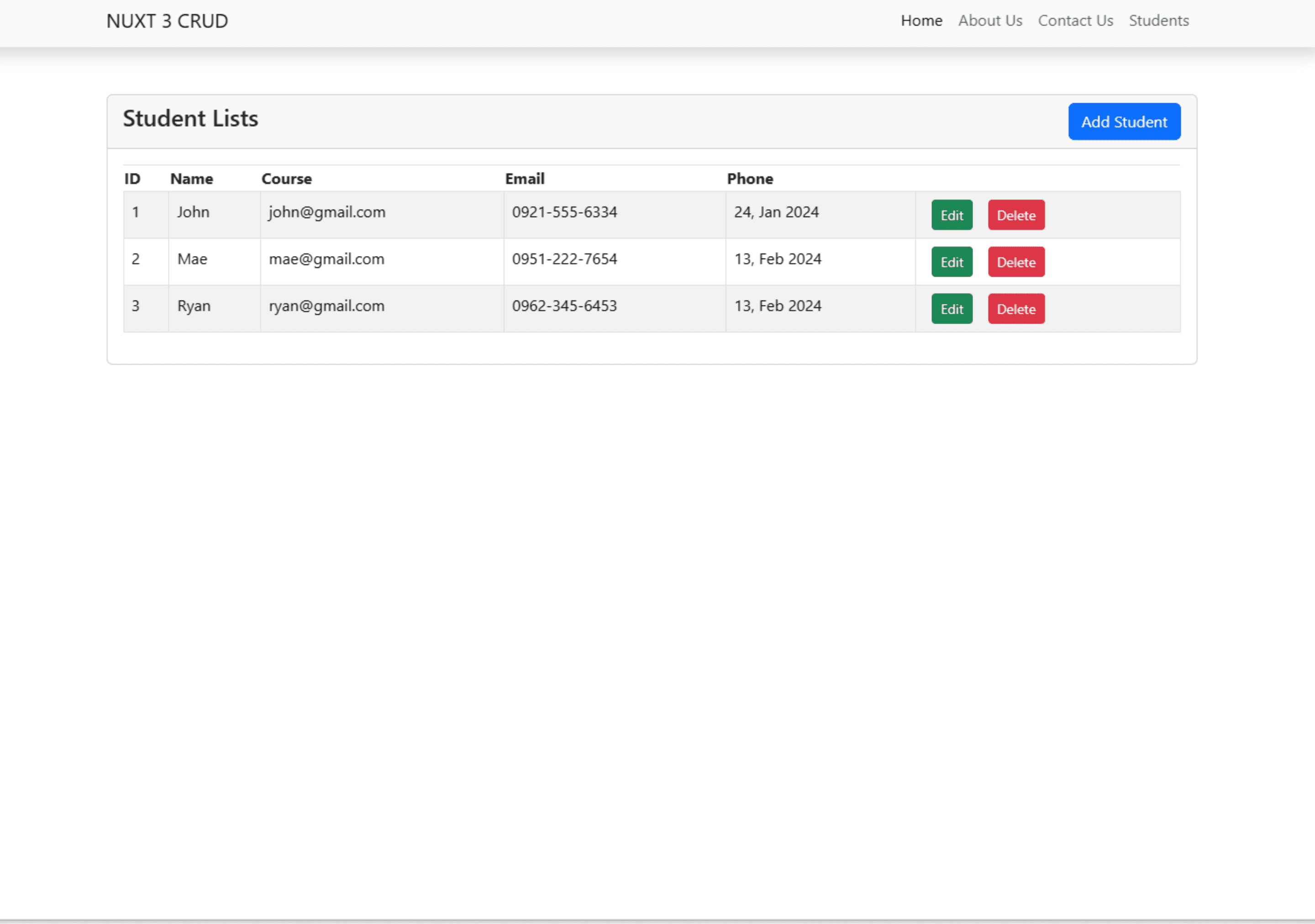Click the Delete button for John
Image resolution: width=1315 pixels, height=924 pixels.
(x=1016, y=214)
